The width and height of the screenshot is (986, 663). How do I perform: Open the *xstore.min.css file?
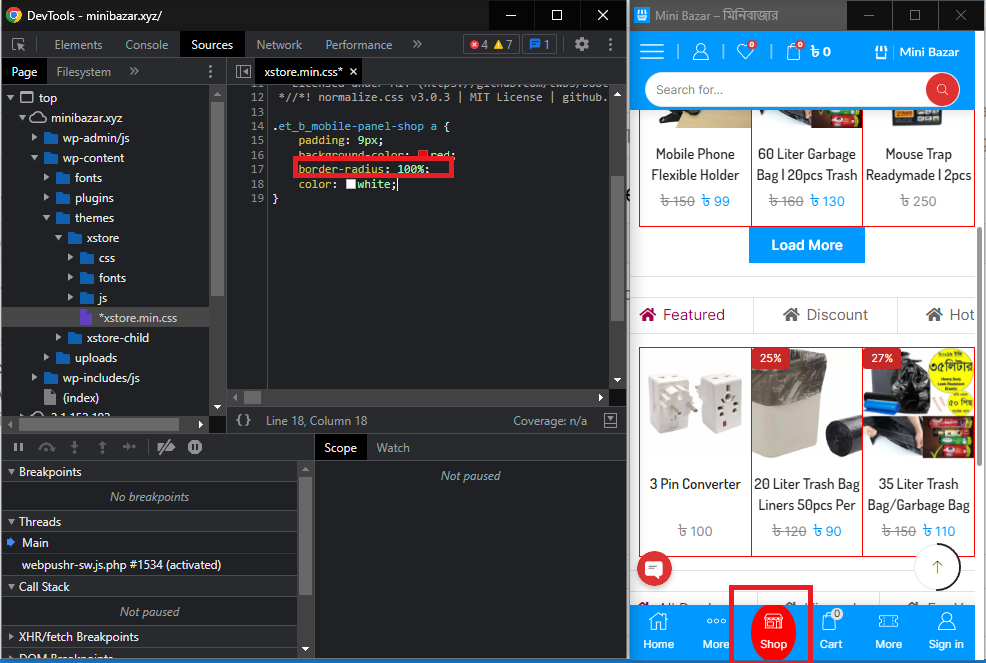tap(137, 318)
